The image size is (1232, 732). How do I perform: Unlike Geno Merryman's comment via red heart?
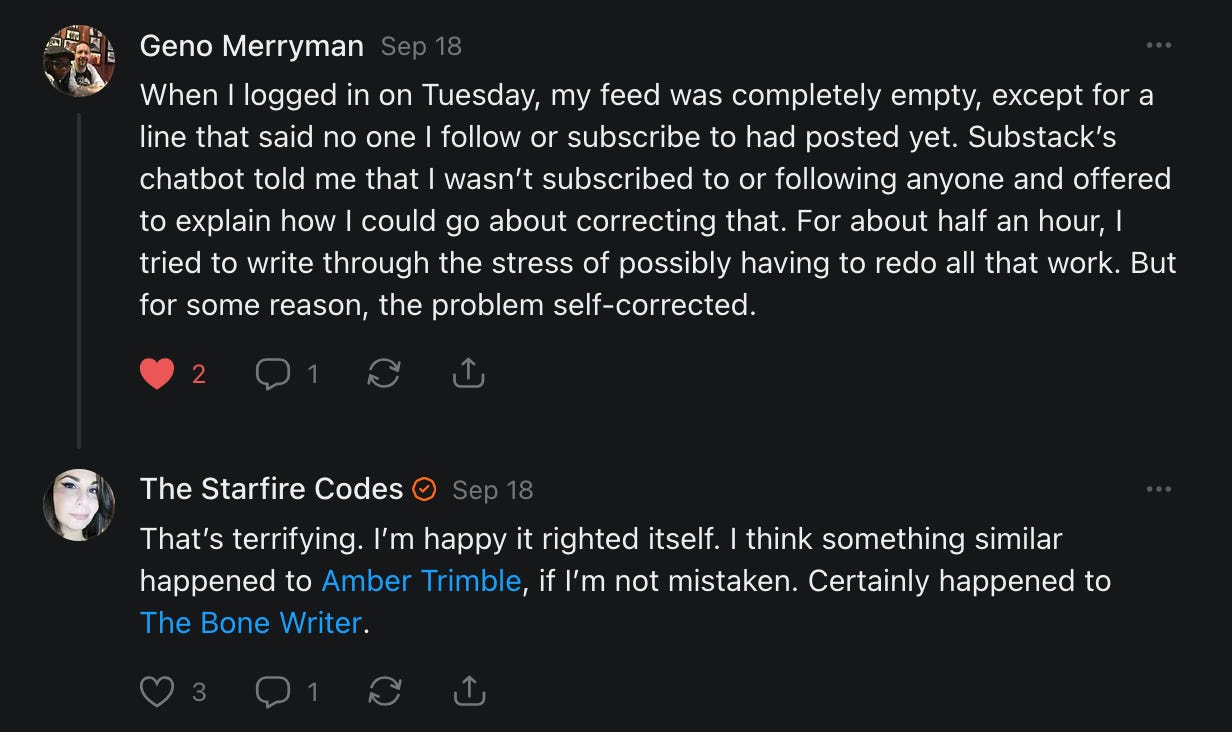tap(157, 374)
